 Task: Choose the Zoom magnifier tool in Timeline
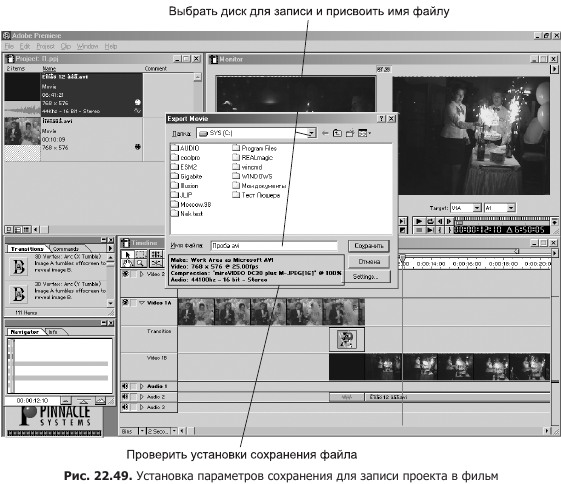point(141,263)
